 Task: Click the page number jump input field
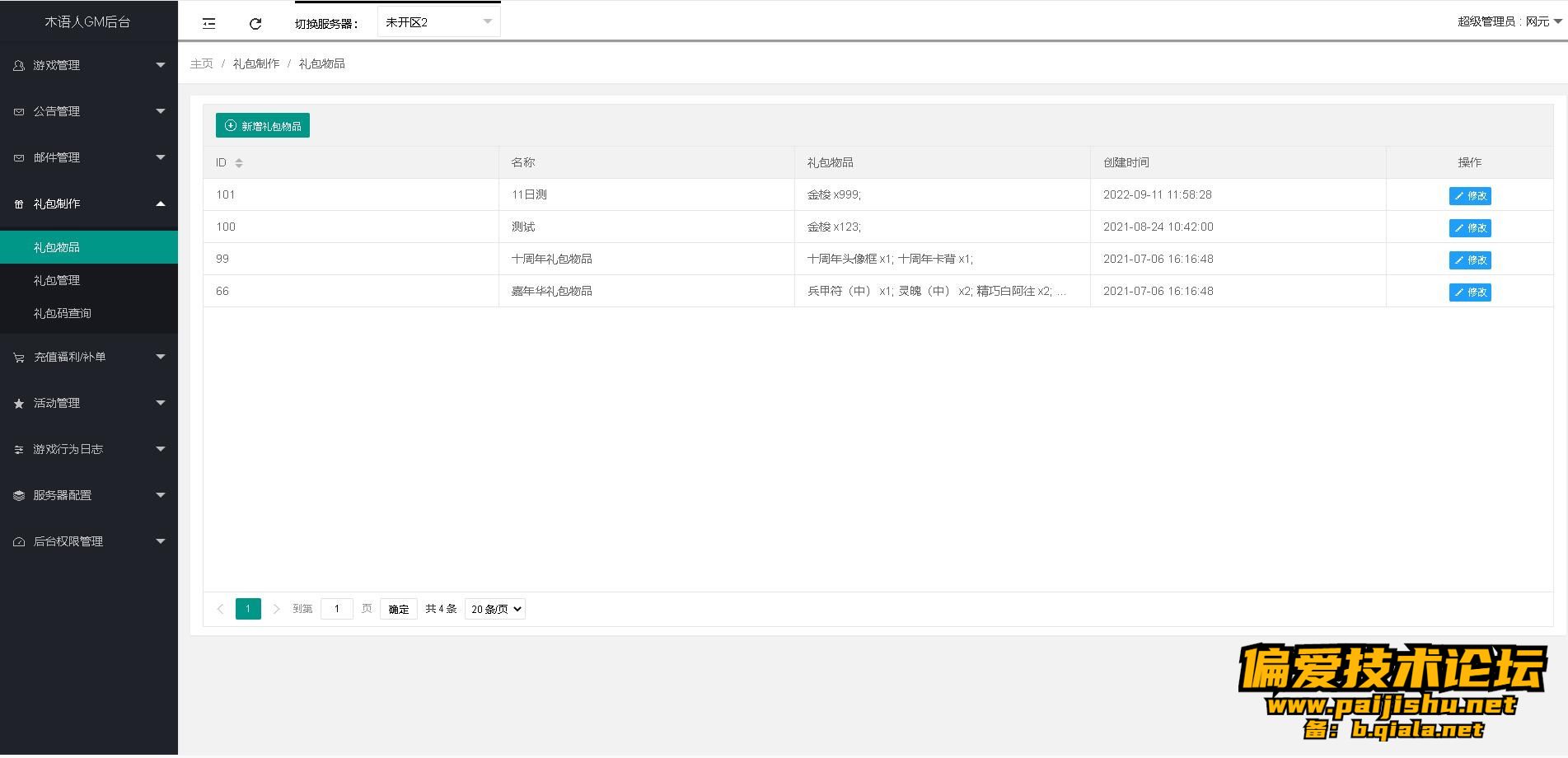click(336, 609)
